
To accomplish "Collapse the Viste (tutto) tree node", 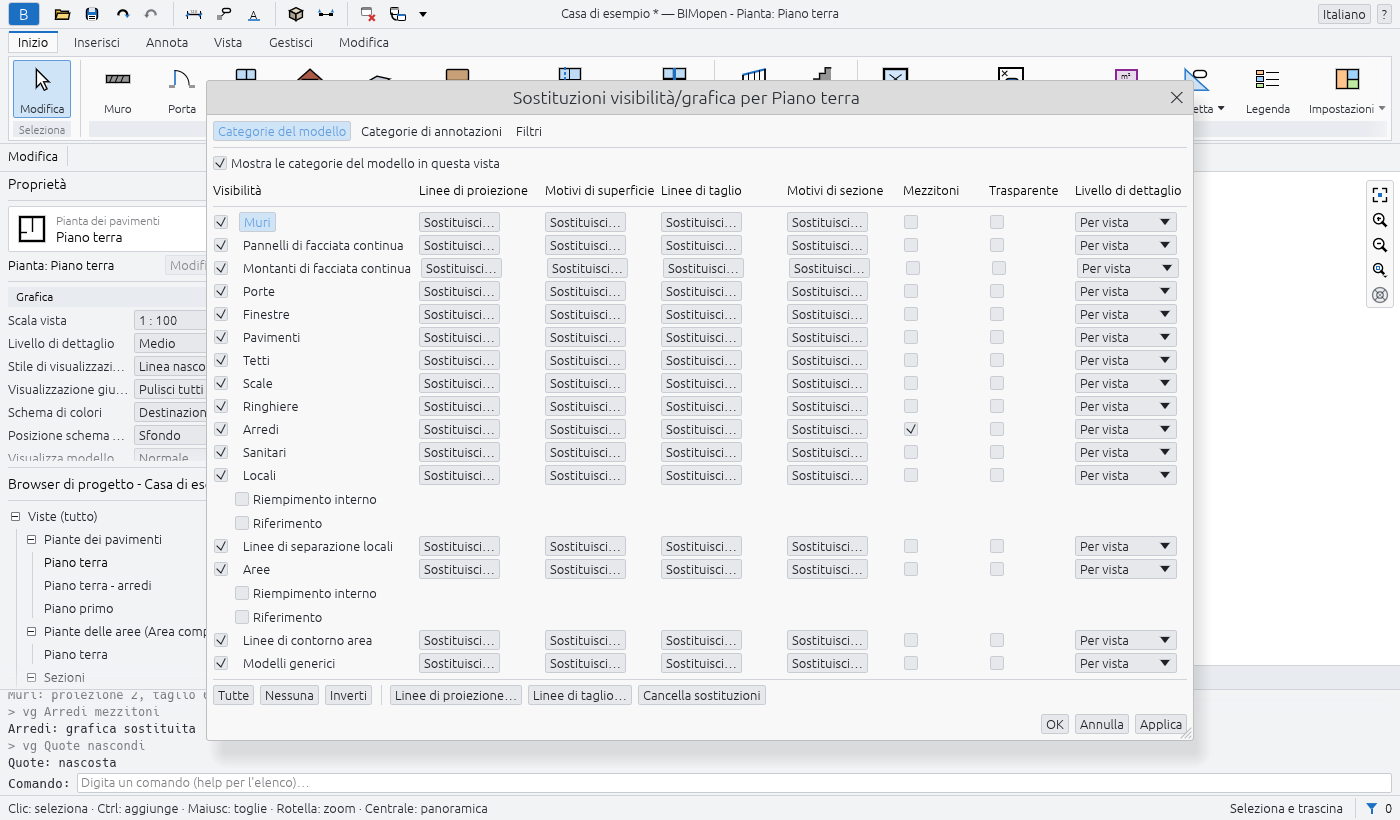I will pos(16,517).
